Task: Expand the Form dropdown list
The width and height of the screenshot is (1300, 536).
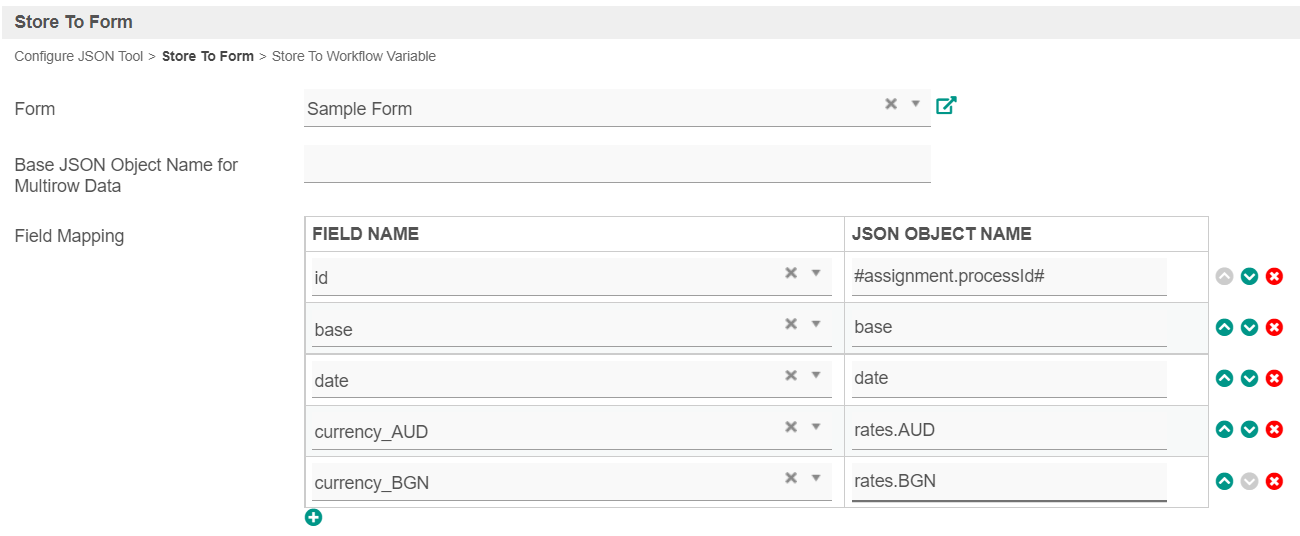Action: tap(915, 104)
